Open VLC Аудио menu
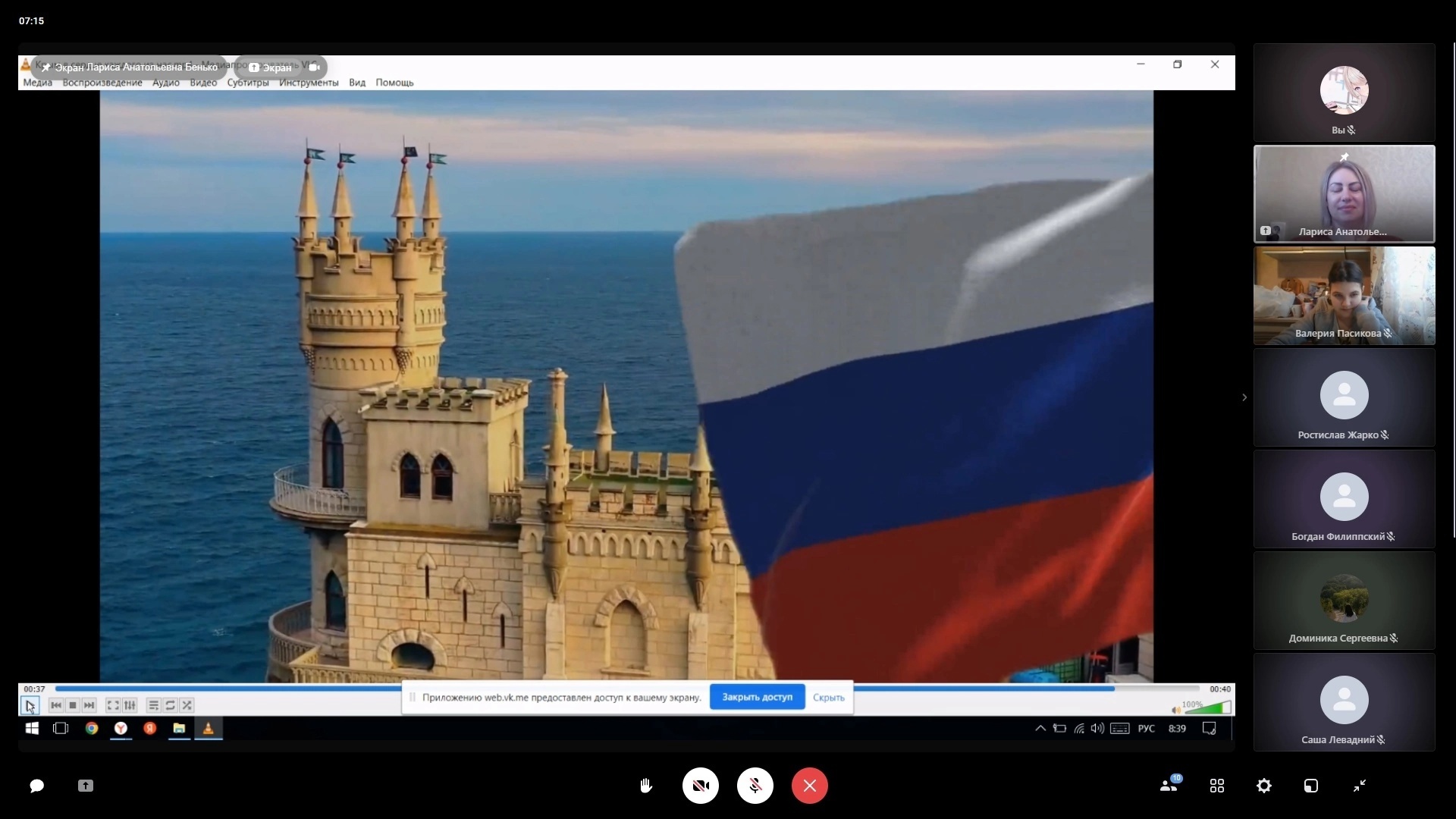Image resolution: width=1456 pixels, height=819 pixels. [x=166, y=83]
